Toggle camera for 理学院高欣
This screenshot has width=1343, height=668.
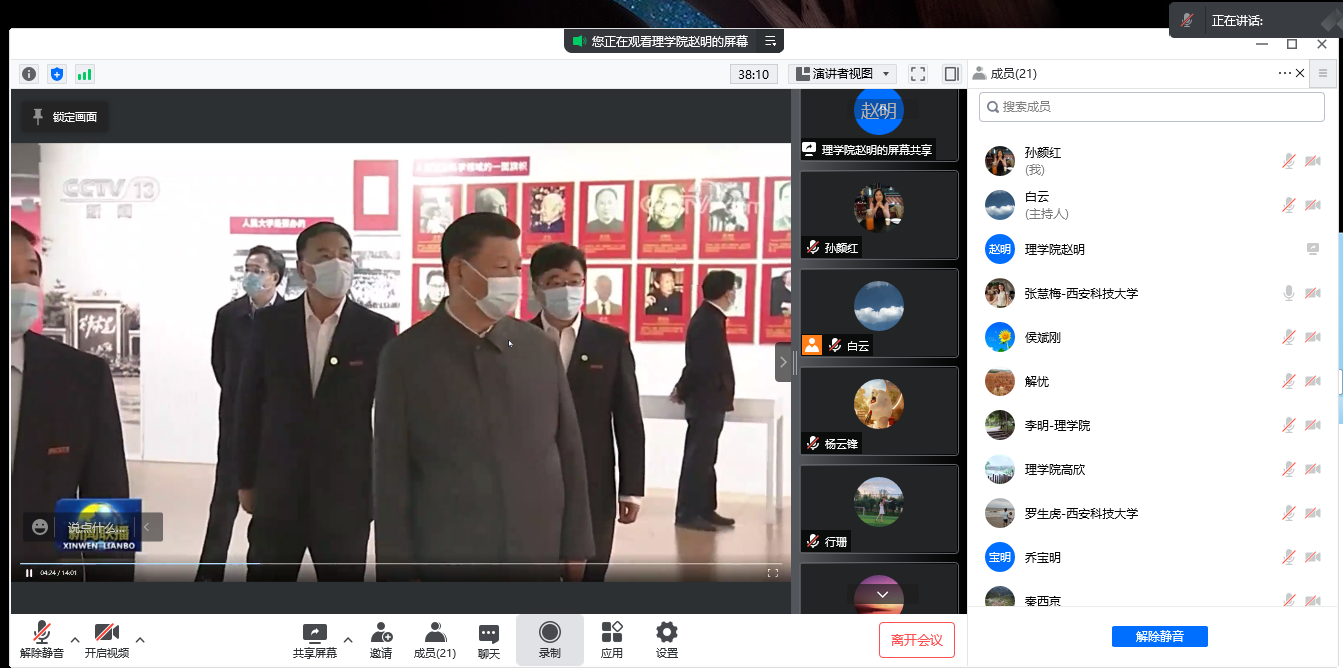(1313, 469)
